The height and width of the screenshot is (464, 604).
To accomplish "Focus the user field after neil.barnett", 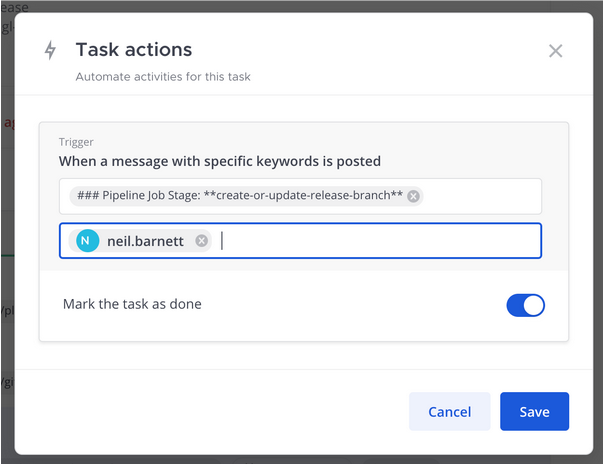I will pyautogui.click(x=380, y=240).
